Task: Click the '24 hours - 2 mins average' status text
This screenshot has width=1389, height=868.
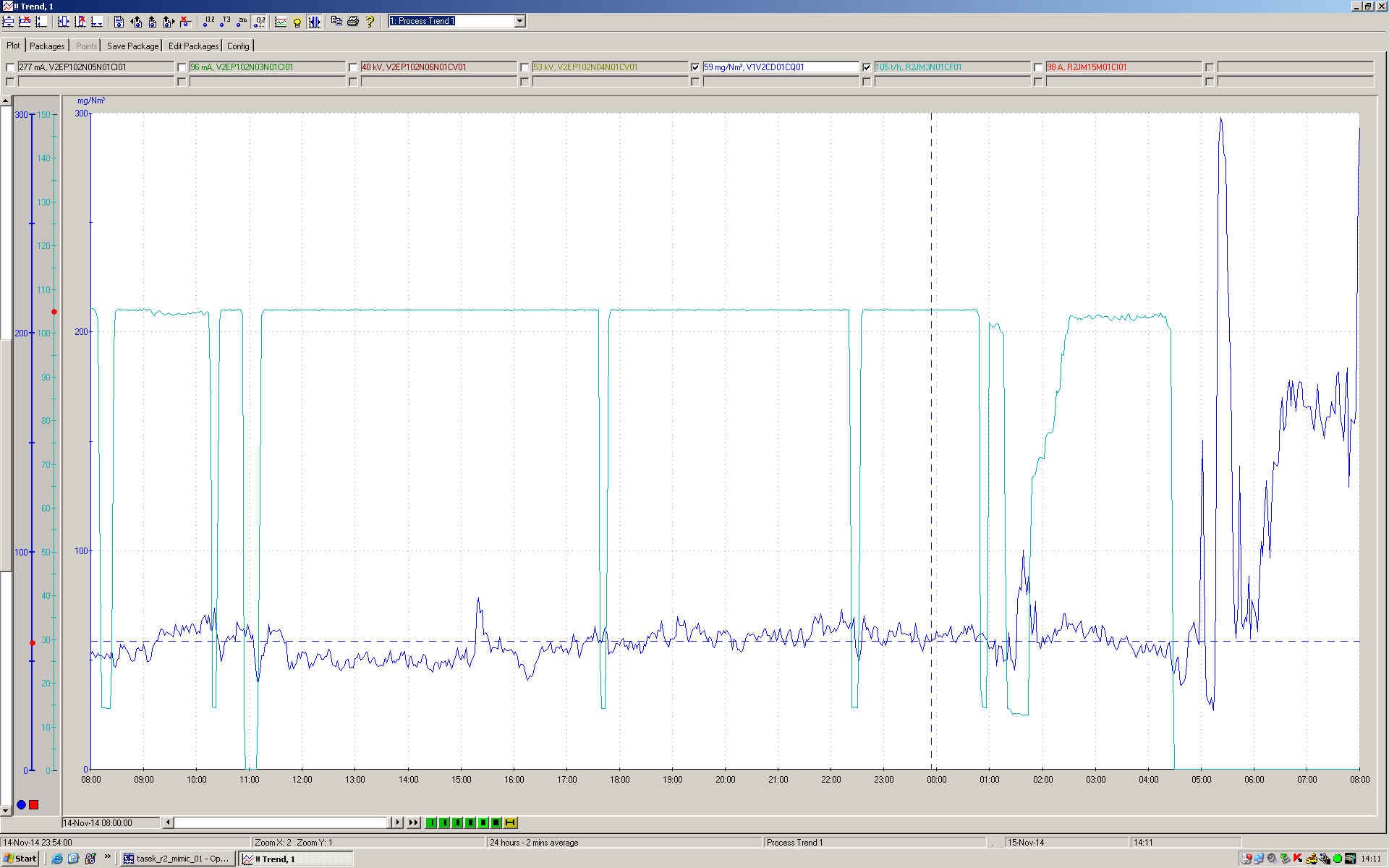Action: pyautogui.click(x=534, y=843)
